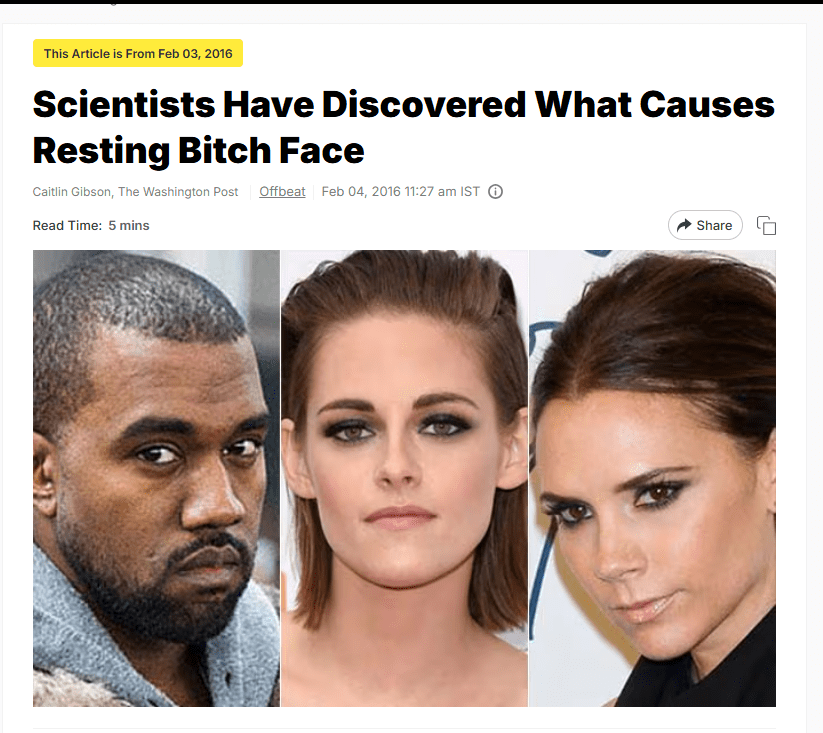The width and height of the screenshot is (823, 733).
Task: Click the overlapping-squares copy icon
Action: [766, 225]
